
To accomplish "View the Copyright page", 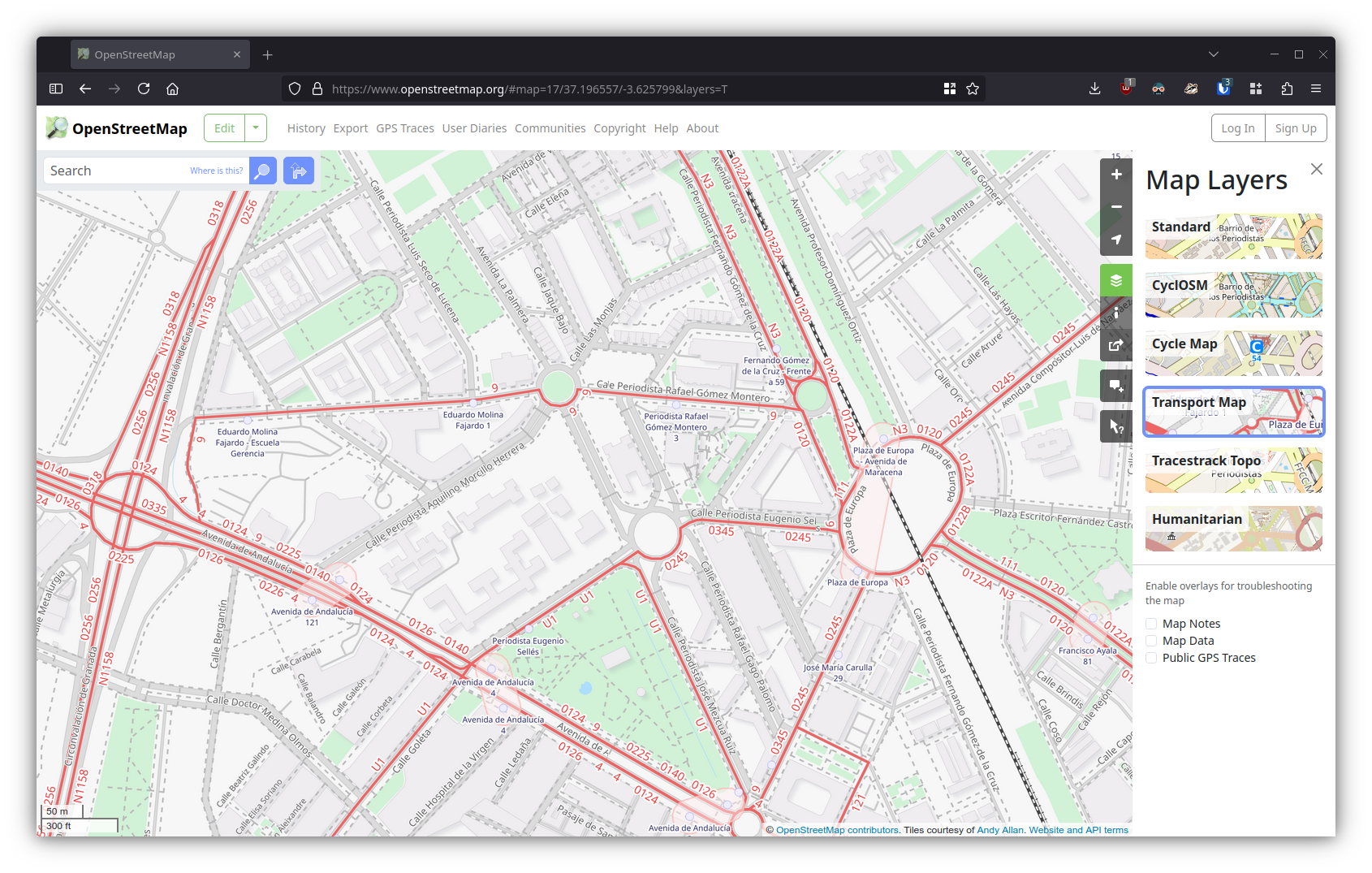I will click(619, 128).
